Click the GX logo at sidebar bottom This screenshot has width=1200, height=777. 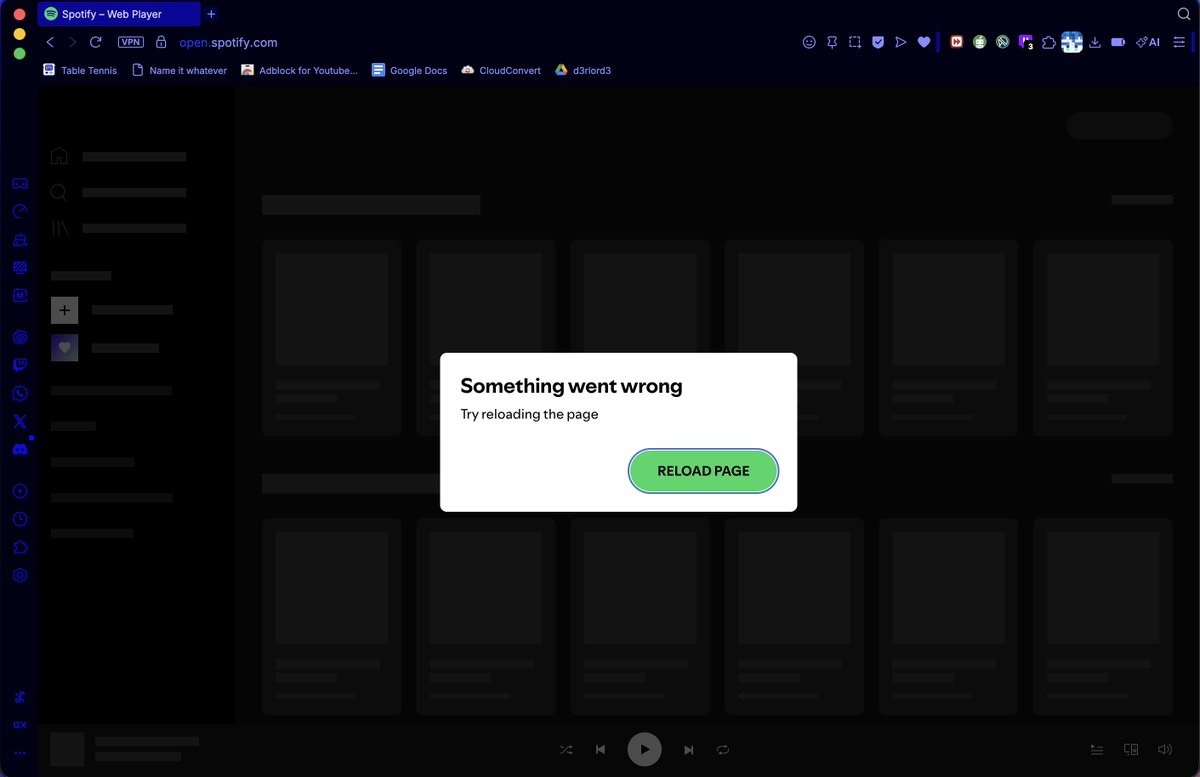pyautogui.click(x=19, y=725)
